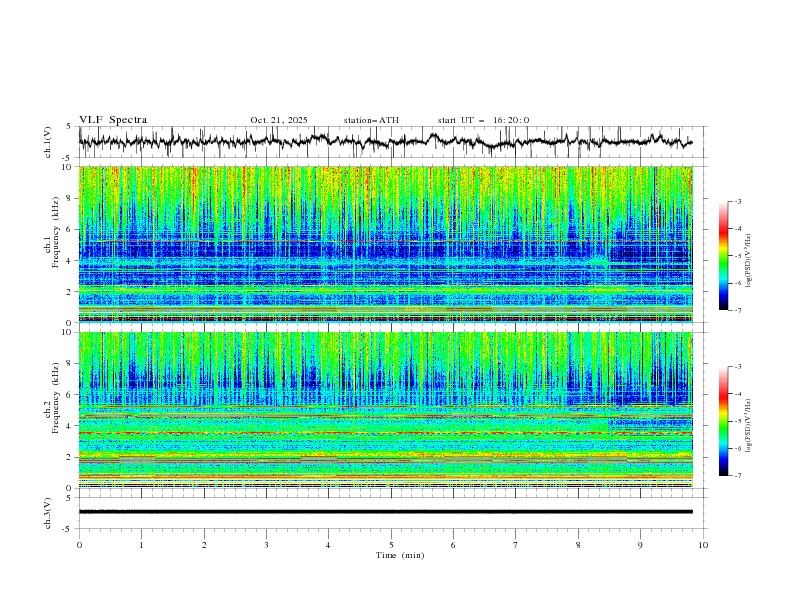Image resolution: width=792 pixels, height=612 pixels.
Task: Click time axis tick label "5"
Action: (391, 545)
